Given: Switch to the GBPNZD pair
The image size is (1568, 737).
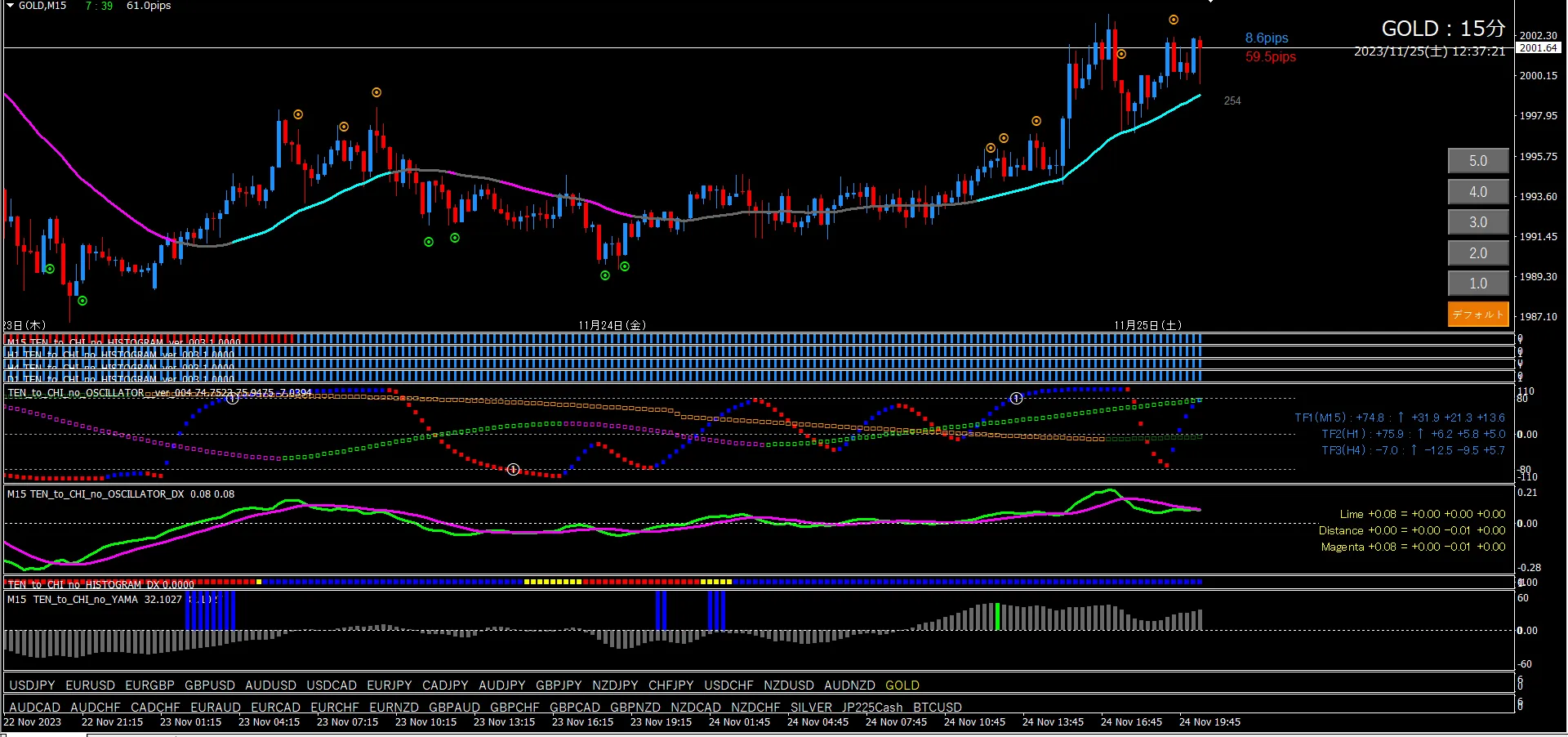Looking at the screenshot, I should pos(635,708).
